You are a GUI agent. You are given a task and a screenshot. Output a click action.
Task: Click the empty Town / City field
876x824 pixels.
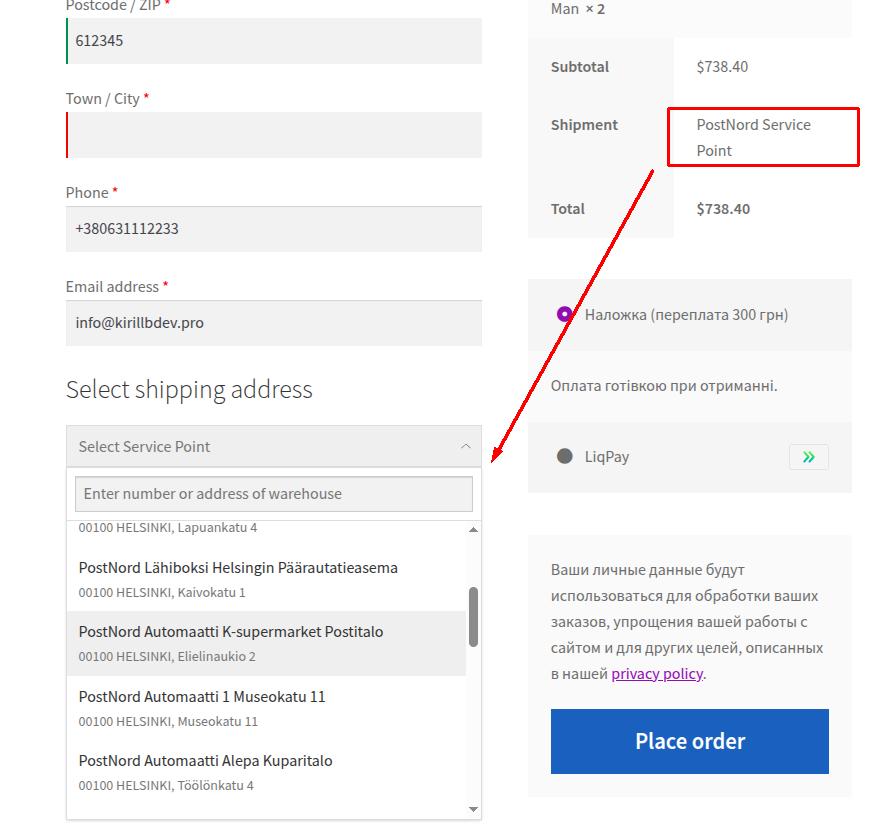[x=274, y=135]
